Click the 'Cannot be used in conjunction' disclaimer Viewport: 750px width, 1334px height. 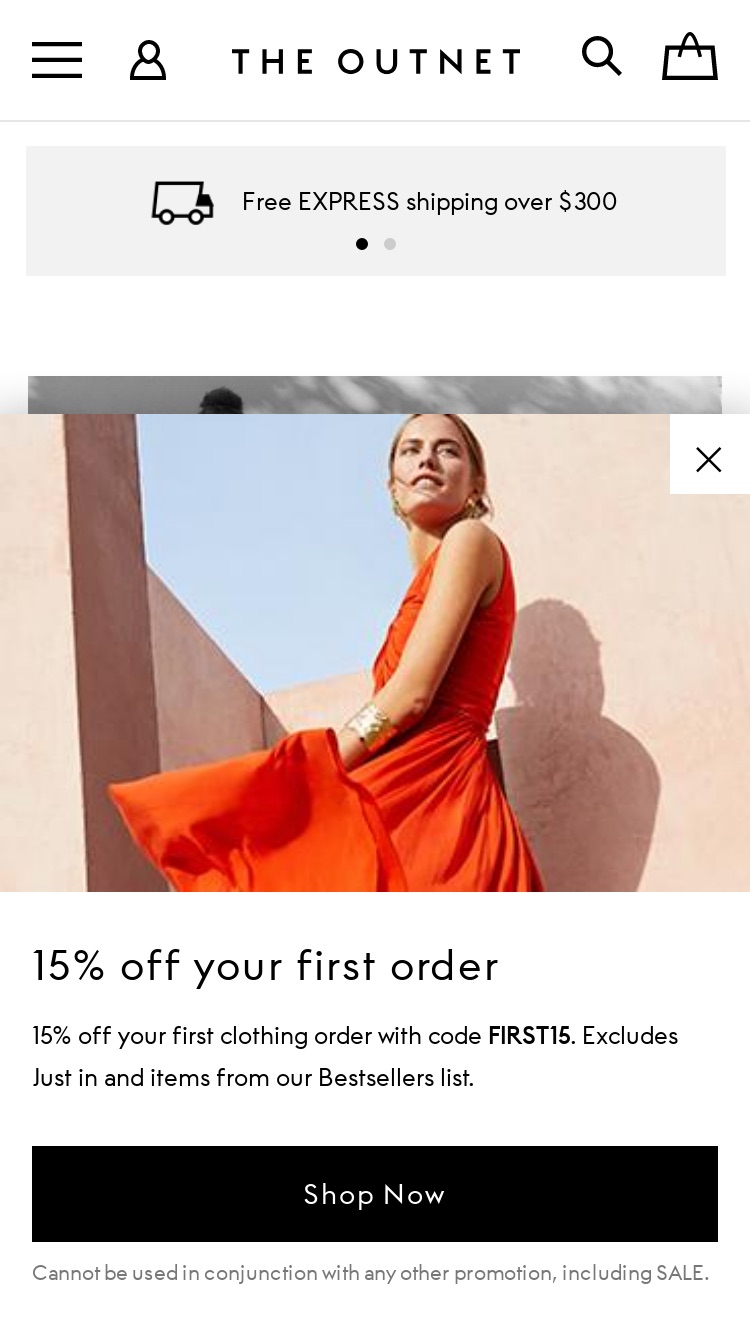[x=370, y=1273]
